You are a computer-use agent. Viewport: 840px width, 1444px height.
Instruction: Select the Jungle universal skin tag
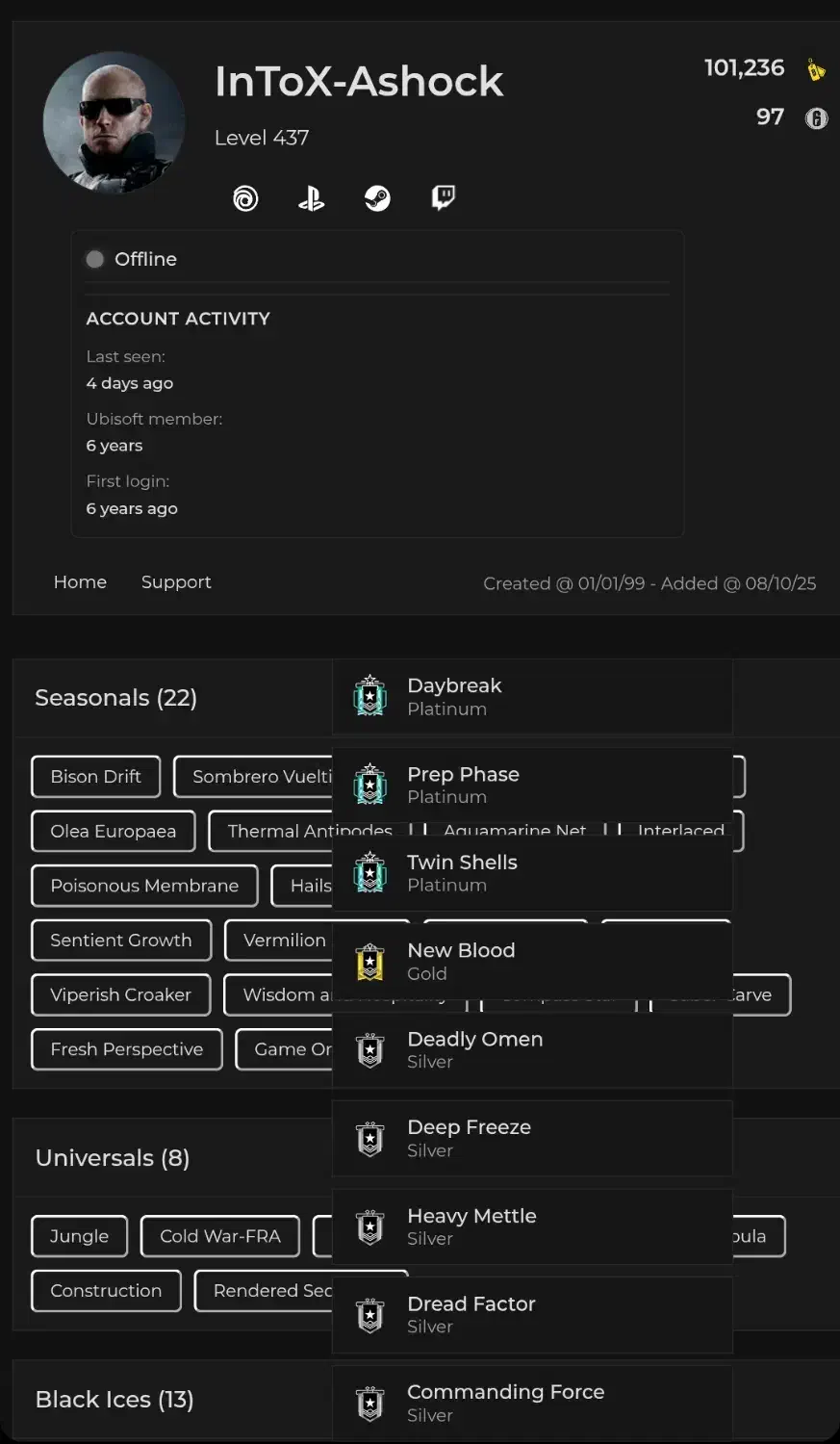tap(79, 1236)
